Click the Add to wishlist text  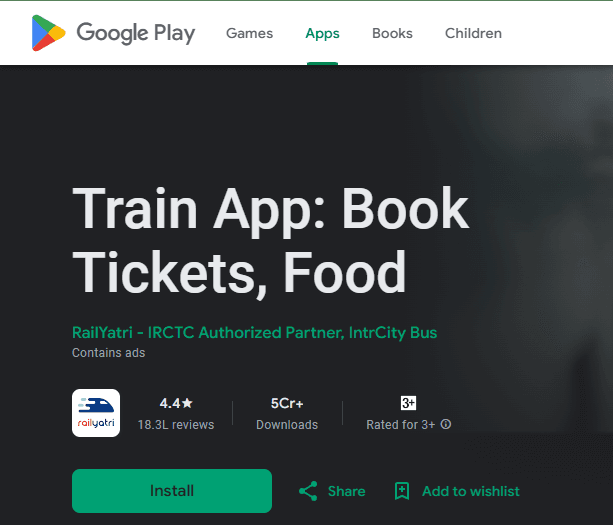[x=471, y=491]
